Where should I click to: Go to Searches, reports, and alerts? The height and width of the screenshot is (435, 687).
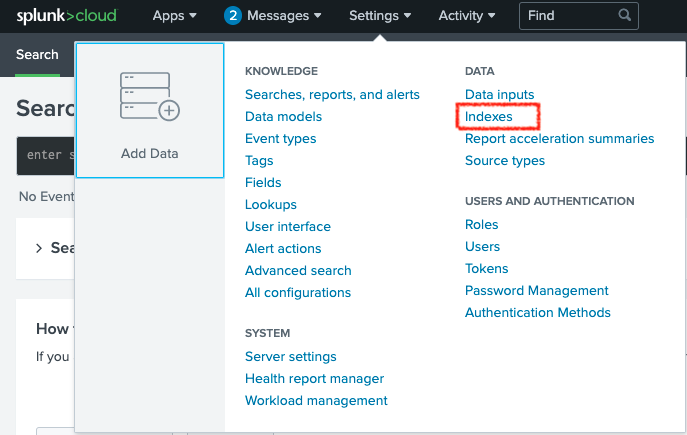click(x=332, y=95)
